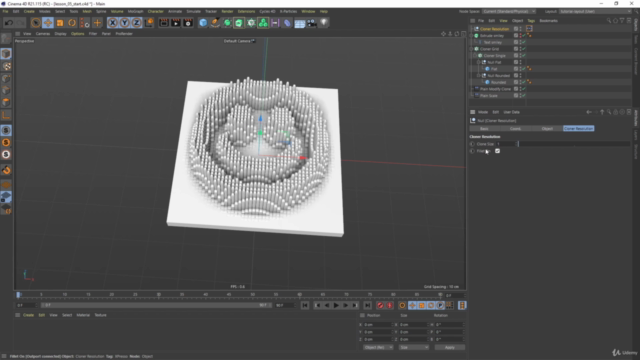This screenshot has height=360, width=640.
Task: Open the Create menu
Action: (29, 11)
